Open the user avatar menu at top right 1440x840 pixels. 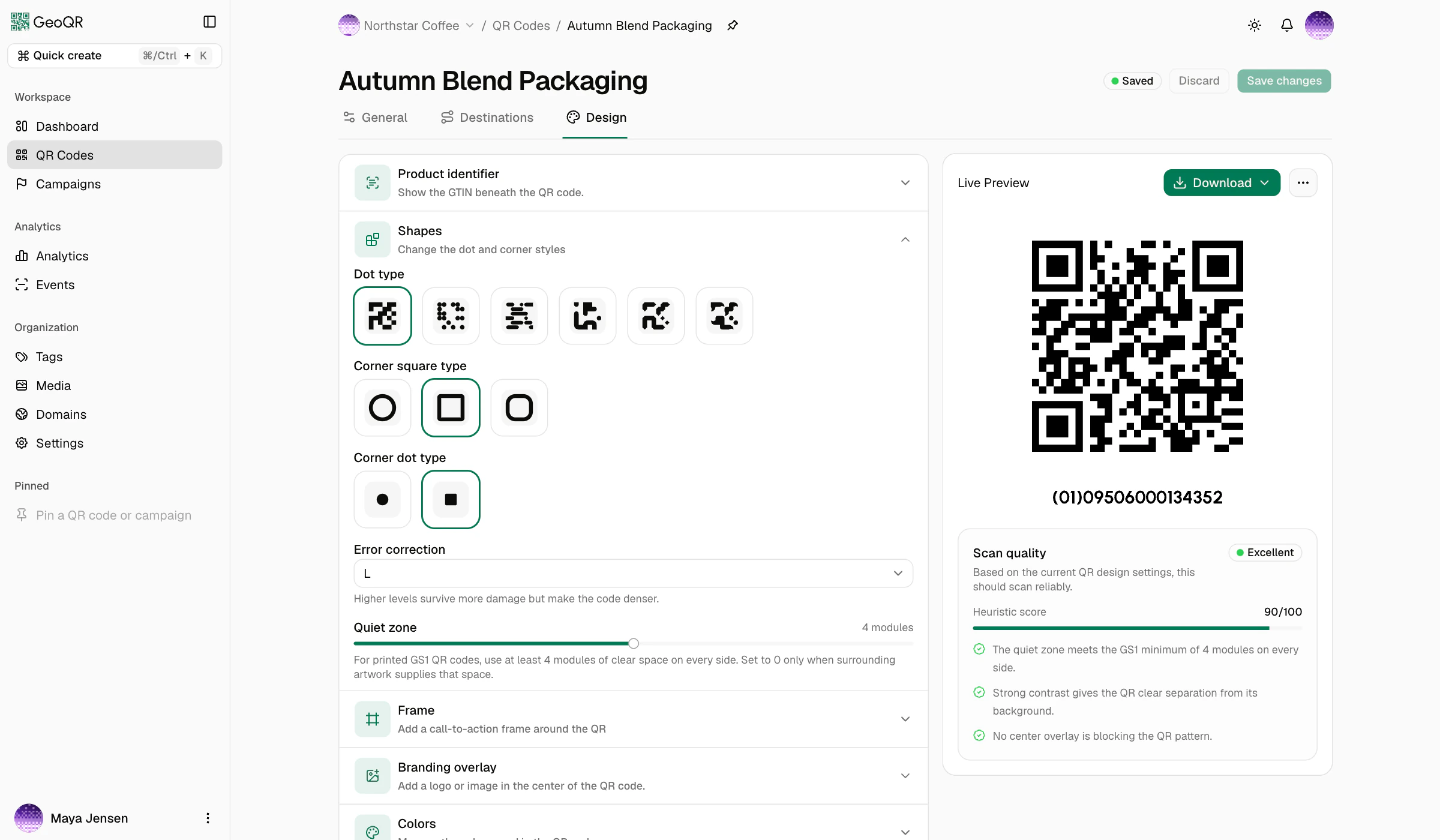[x=1319, y=25]
